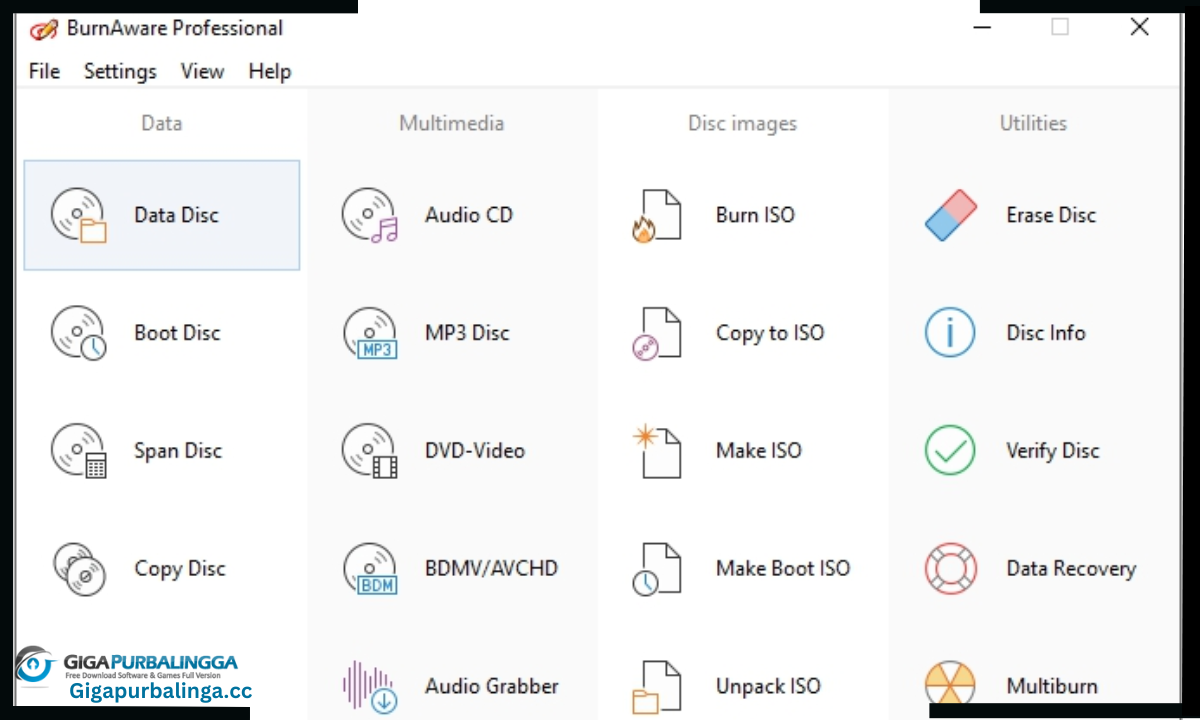Click the Copy Disc label
This screenshot has width=1200, height=720.
coord(180,569)
